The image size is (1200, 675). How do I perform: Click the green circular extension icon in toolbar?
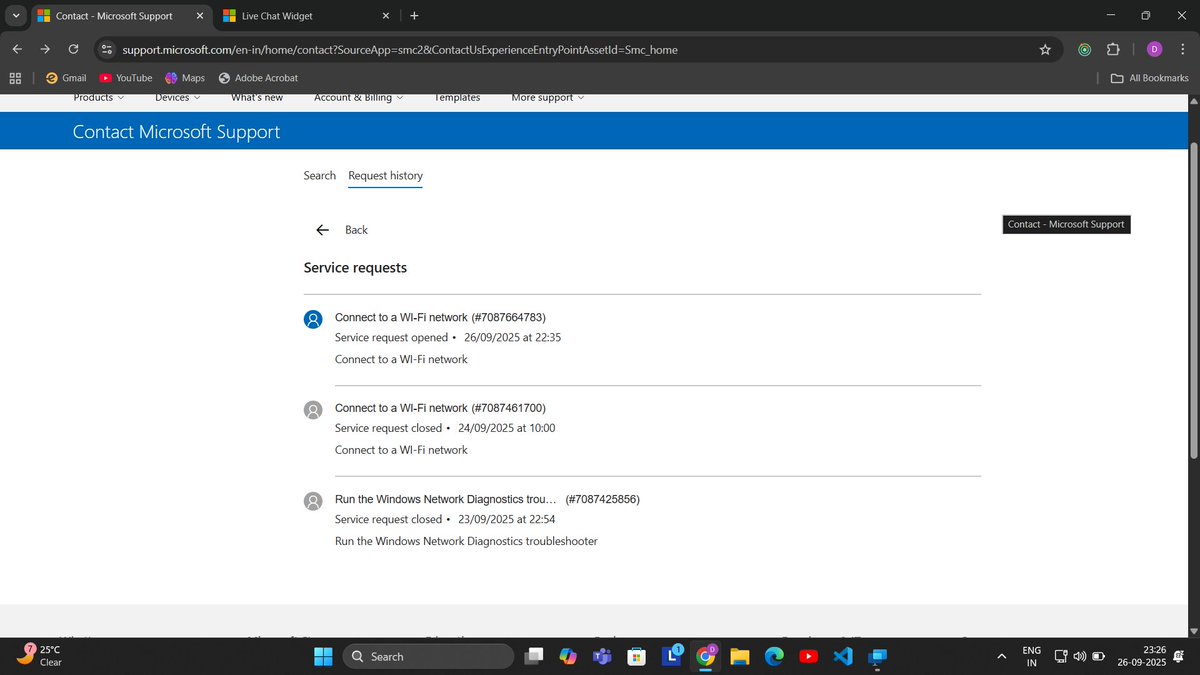pos(1084,49)
